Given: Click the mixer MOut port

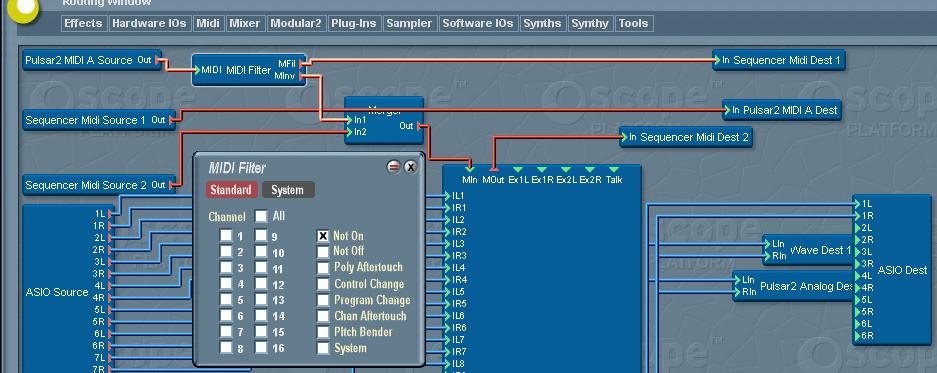Looking at the screenshot, I should (493, 169).
